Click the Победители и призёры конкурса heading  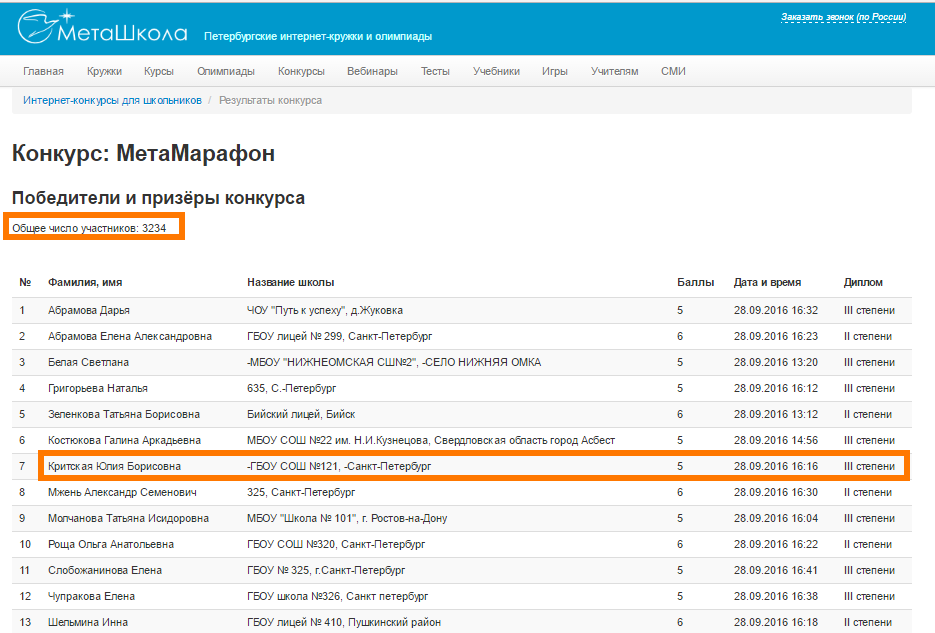coord(158,197)
